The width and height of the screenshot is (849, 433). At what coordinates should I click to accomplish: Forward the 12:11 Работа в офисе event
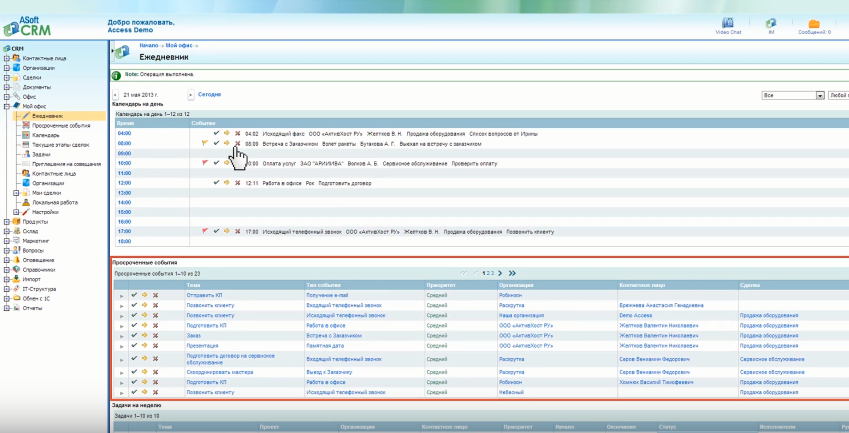pyautogui.click(x=227, y=183)
